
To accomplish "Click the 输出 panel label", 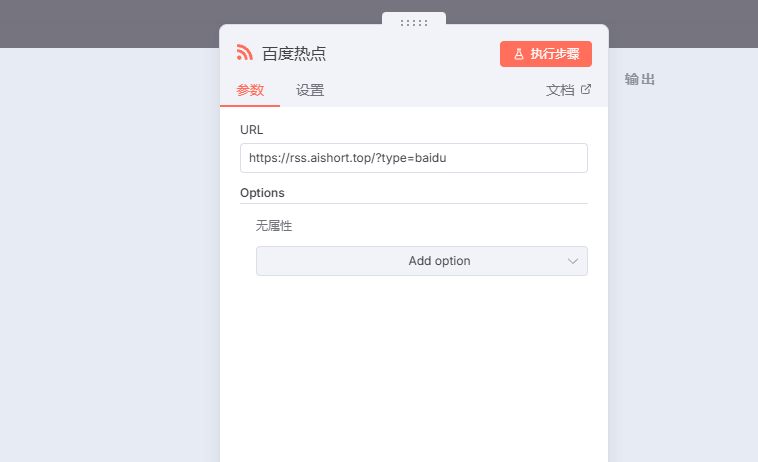I will (640, 79).
